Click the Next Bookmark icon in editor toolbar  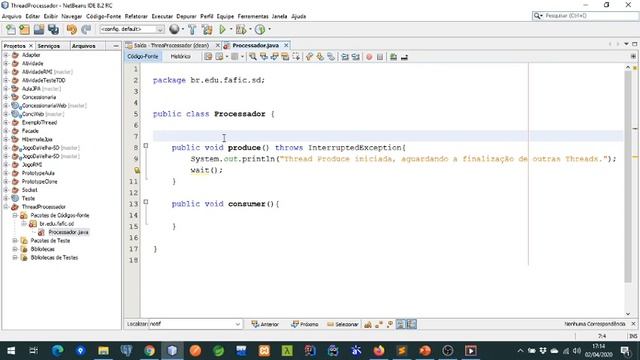pos(320,57)
